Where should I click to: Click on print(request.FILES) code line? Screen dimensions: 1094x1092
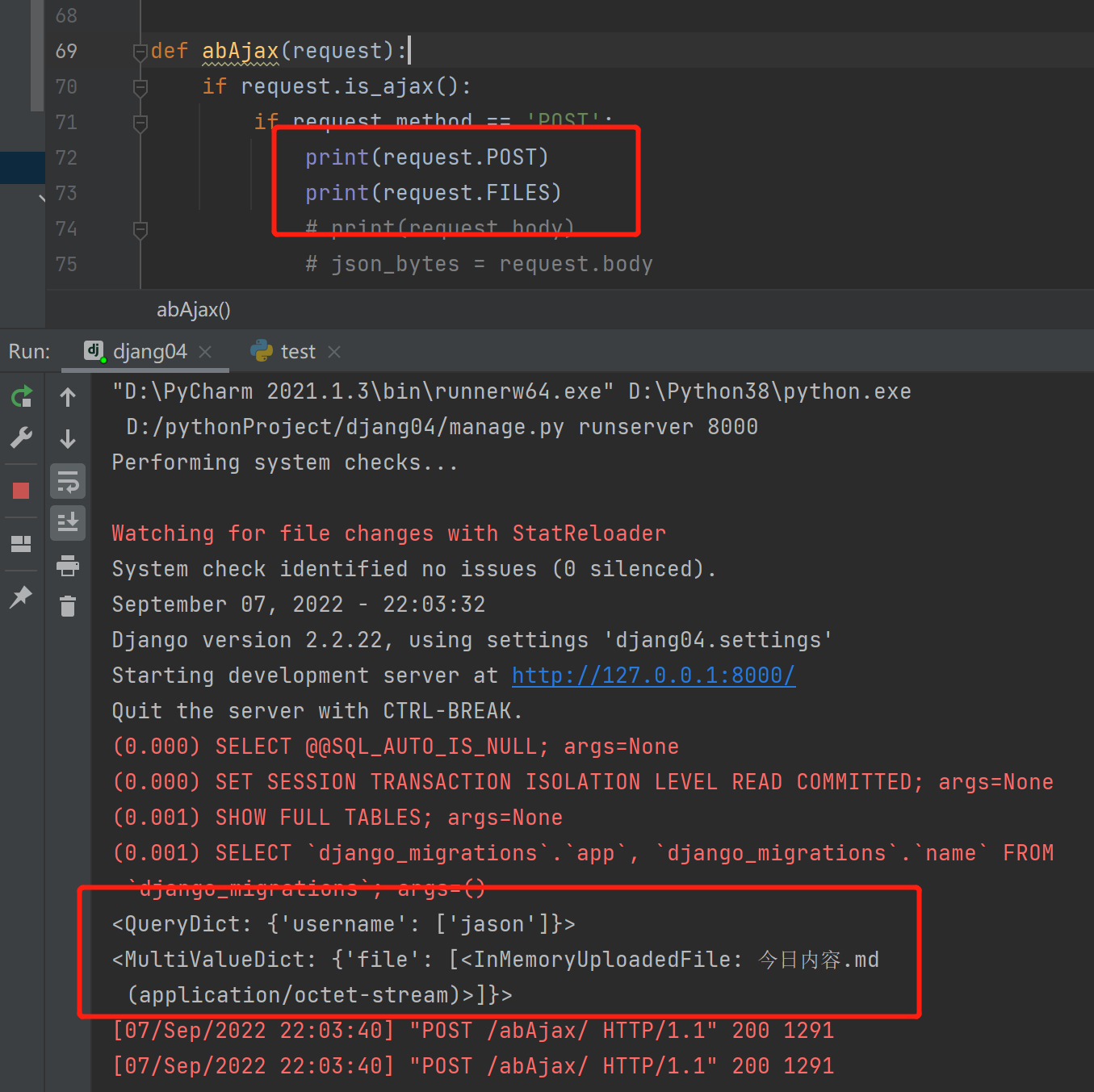[x=434, y=193]
